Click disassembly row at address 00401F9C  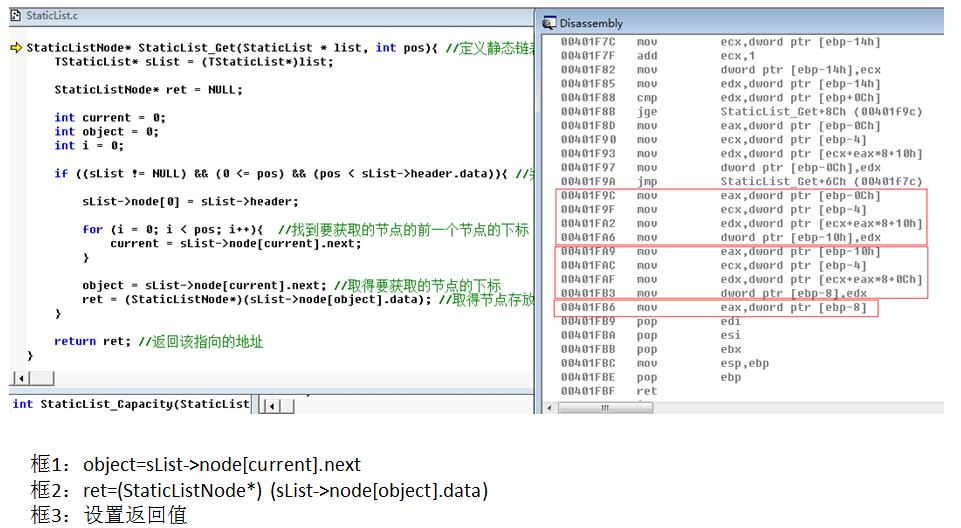(x=720, y=195)
